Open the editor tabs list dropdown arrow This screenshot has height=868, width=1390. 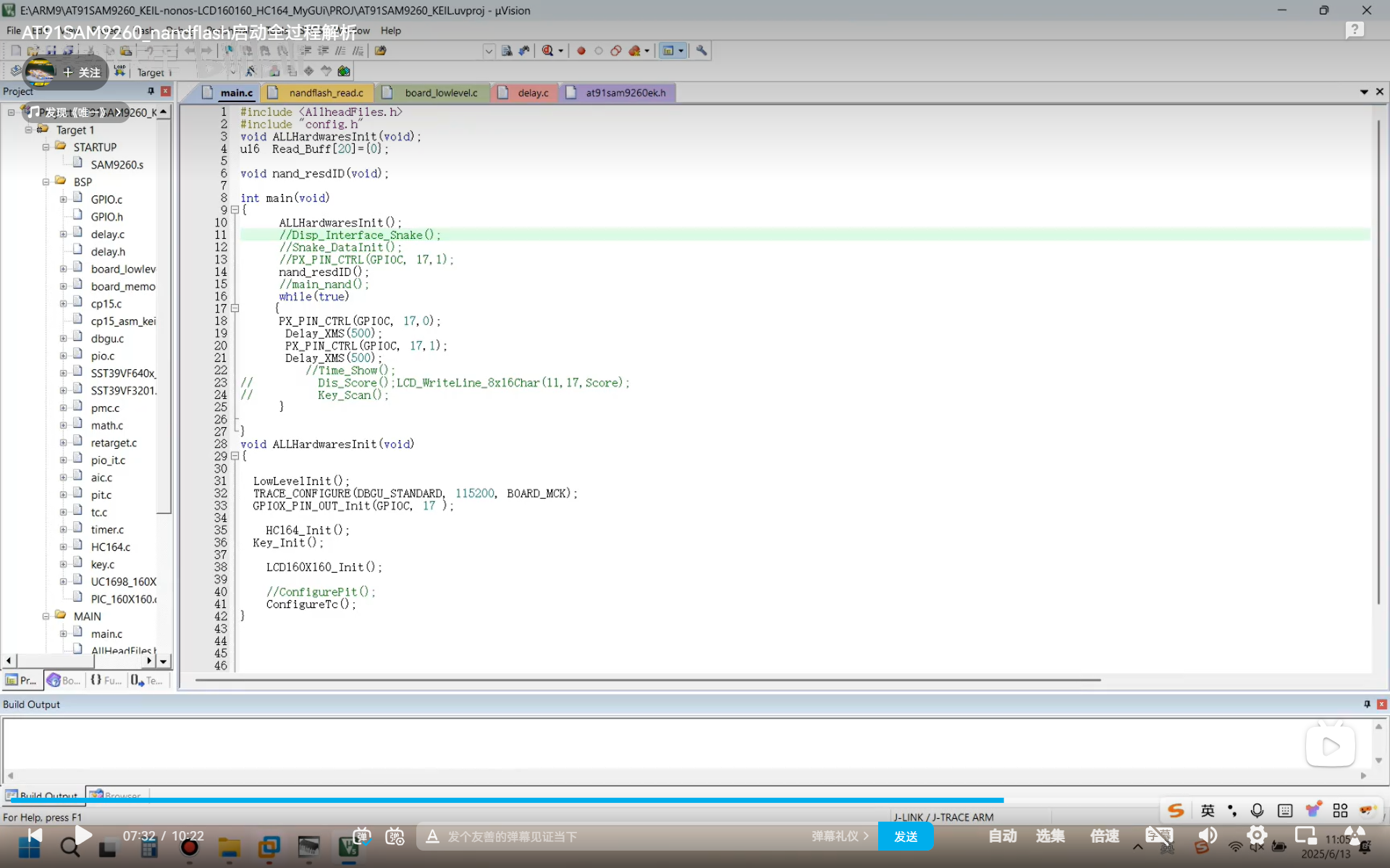click(x=1364, y=92)
